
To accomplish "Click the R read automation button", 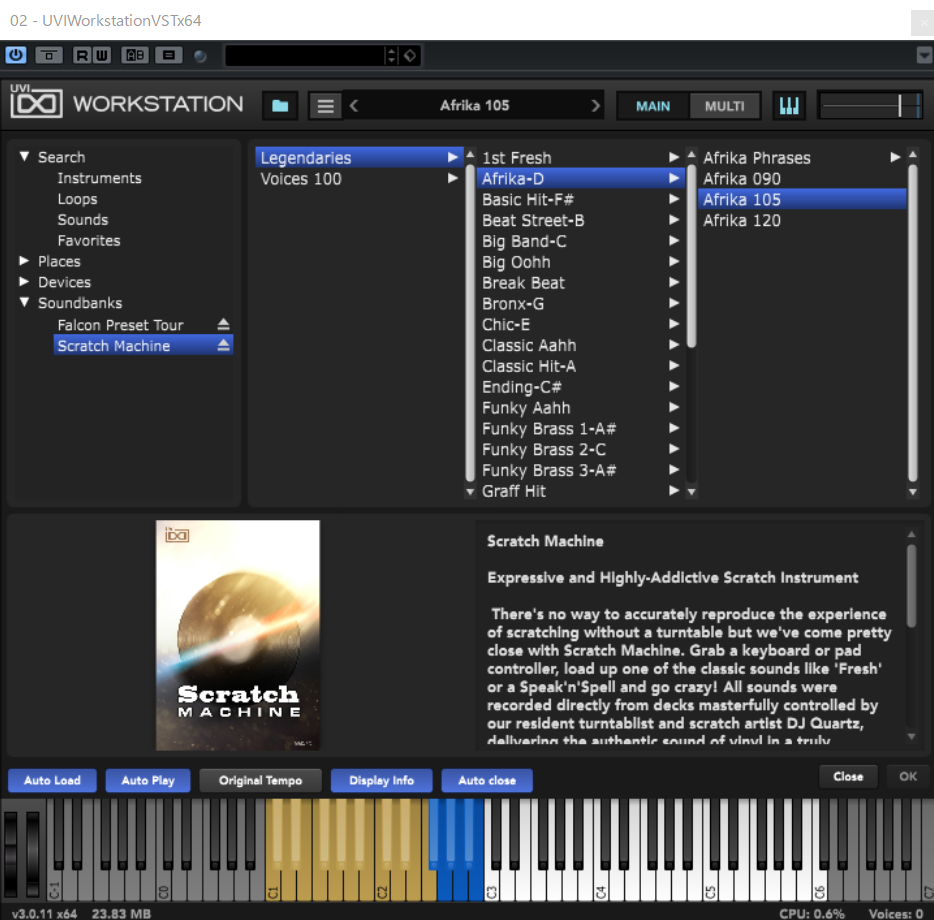I will [82, 55].
